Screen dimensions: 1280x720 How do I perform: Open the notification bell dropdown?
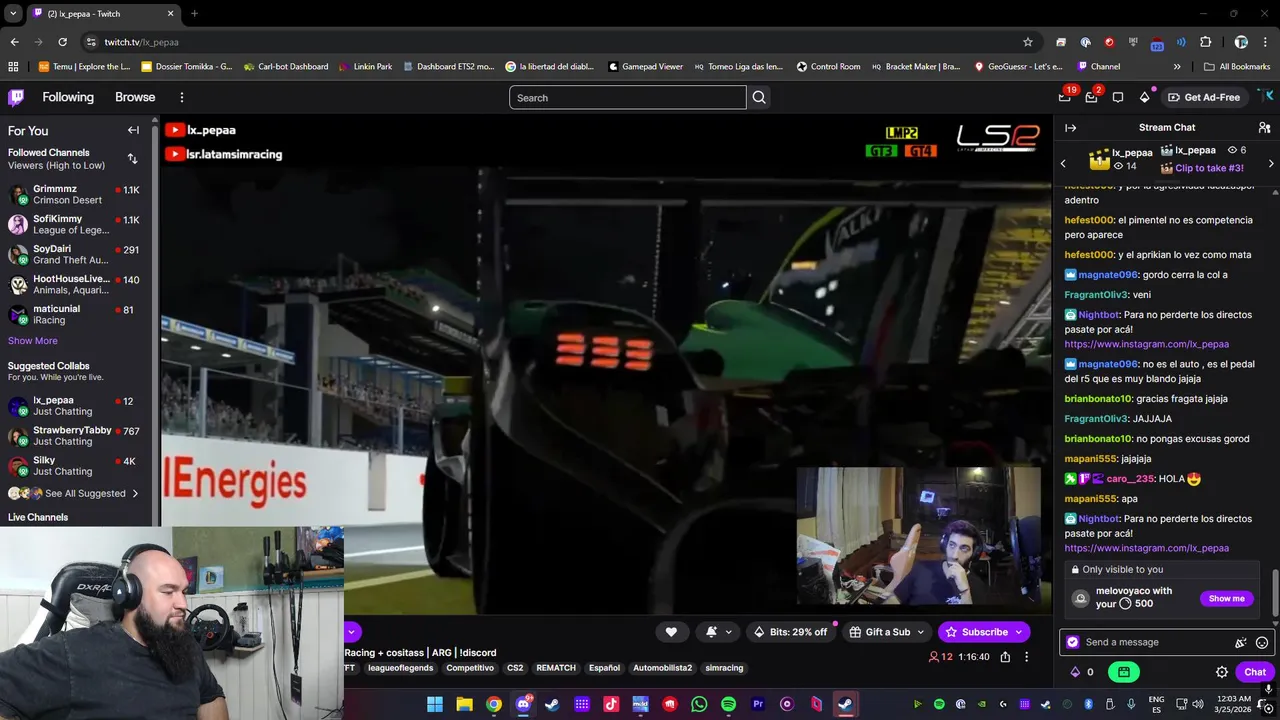click(x=719, y=632)
